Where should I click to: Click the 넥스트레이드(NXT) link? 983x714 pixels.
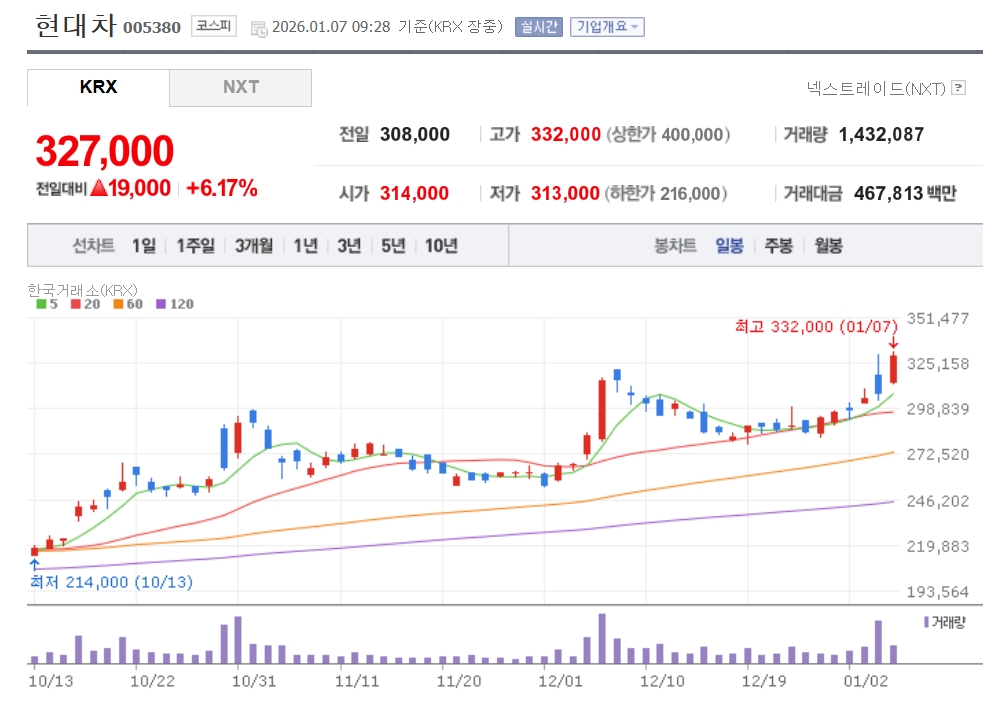pos(876,88)
